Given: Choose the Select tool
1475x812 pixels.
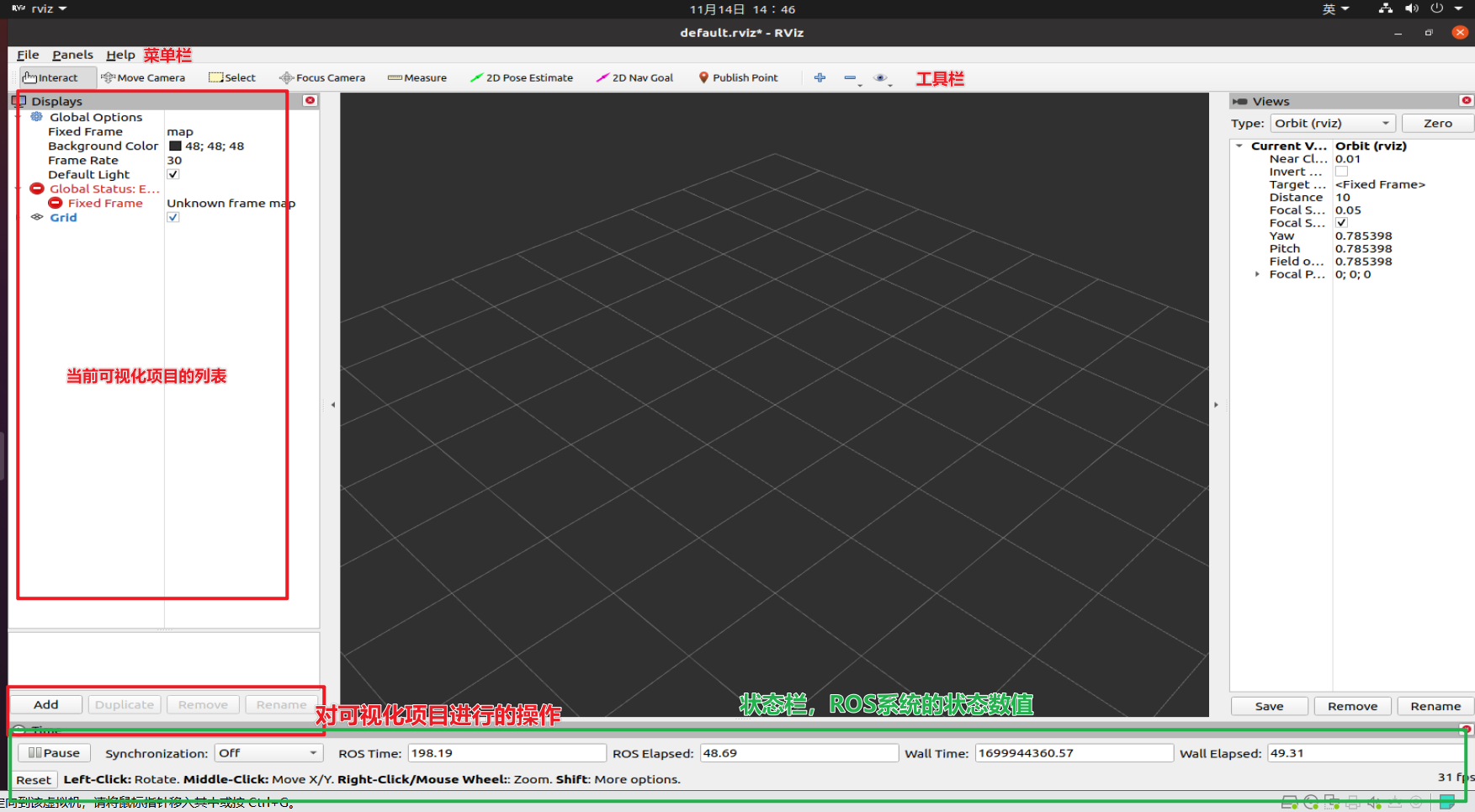Looking at the screenshot, I should point(232,77).
